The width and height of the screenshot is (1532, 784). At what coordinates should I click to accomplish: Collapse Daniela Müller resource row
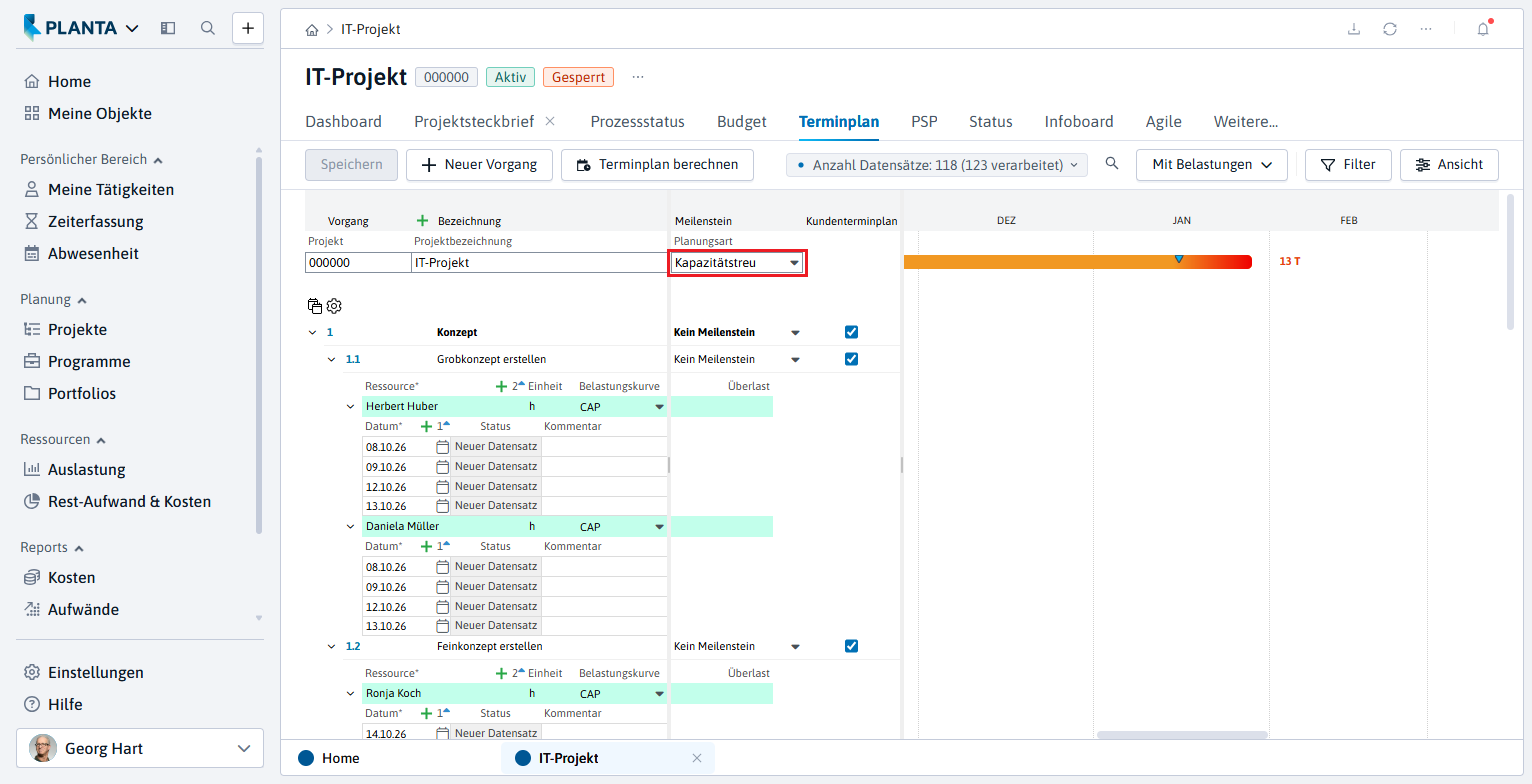point(350,526)
